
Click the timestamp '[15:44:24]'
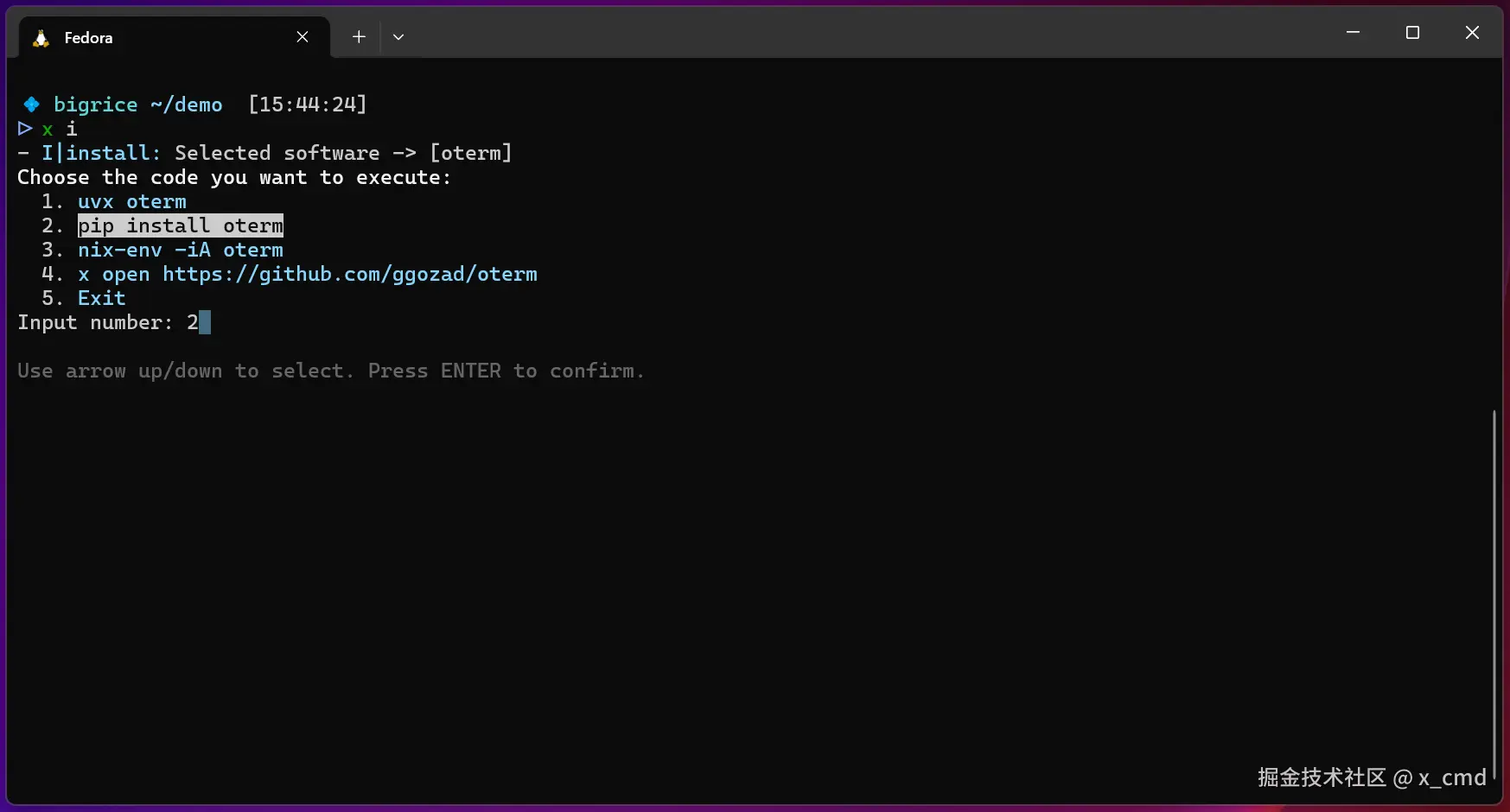coord(308,105)
